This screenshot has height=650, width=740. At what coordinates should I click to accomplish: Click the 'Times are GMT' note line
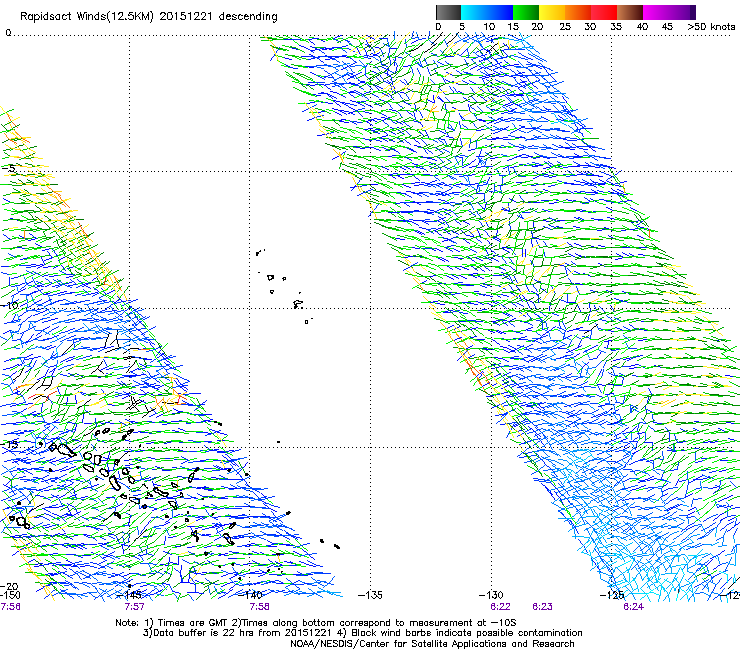tap(316, 623)
